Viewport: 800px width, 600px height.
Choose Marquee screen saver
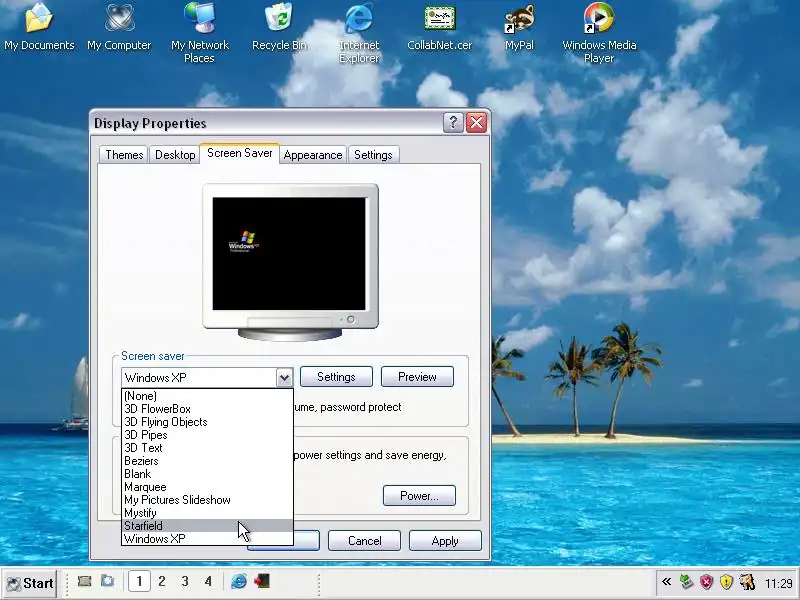[x=207, y=487]
